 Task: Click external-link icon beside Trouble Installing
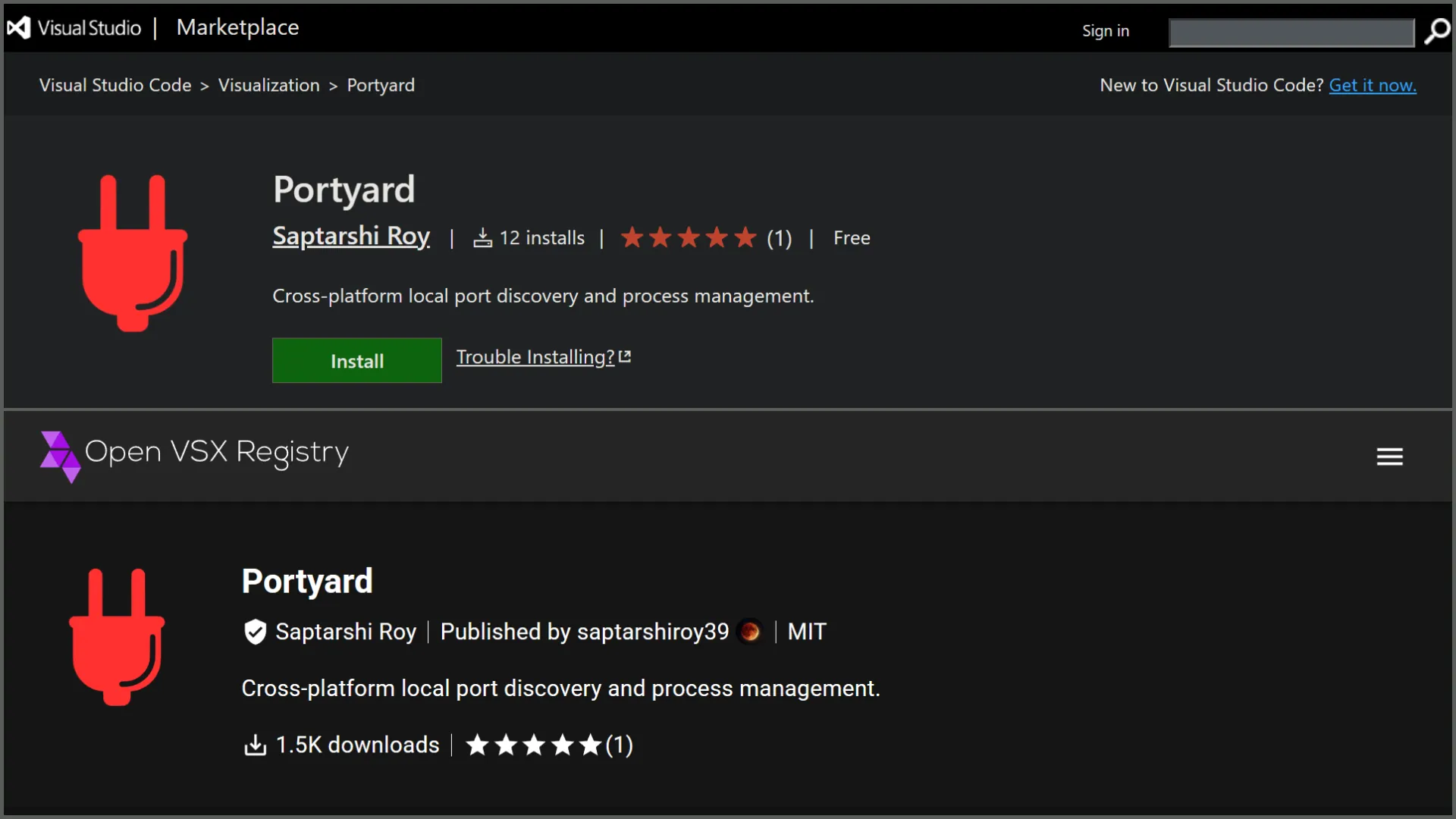click(625, 356)
